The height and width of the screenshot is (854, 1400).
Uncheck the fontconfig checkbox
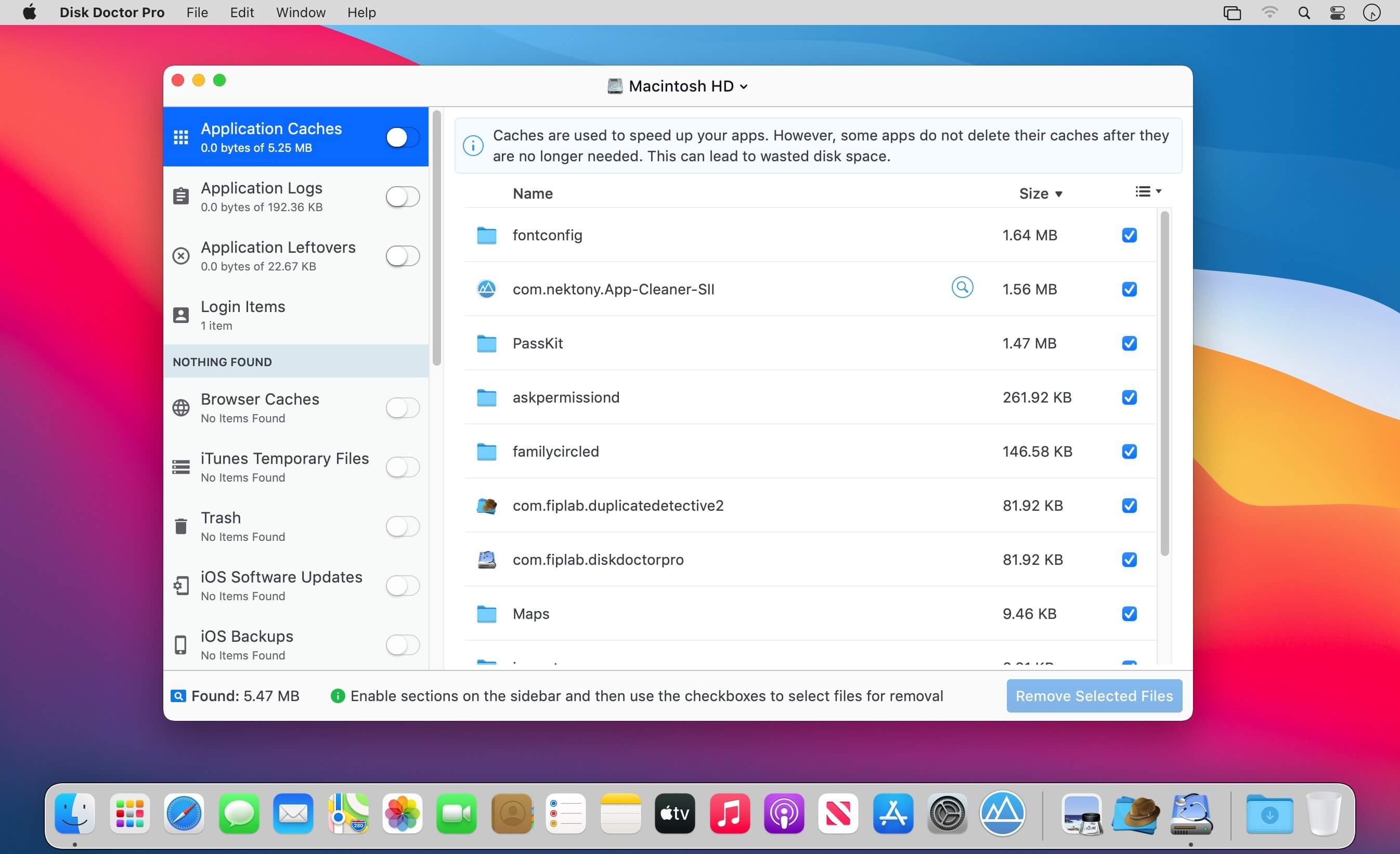[x=1129, y=235]
